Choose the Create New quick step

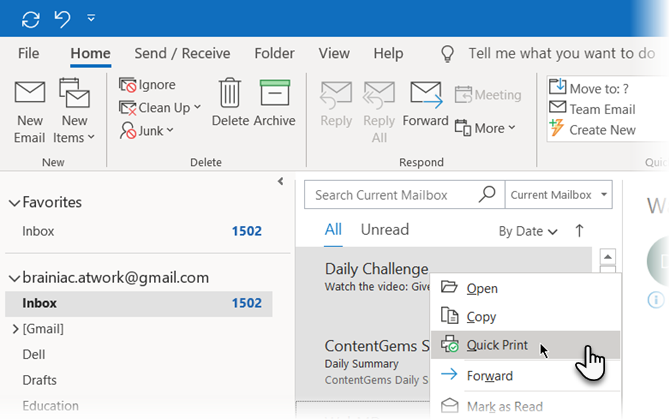(593, 129)
